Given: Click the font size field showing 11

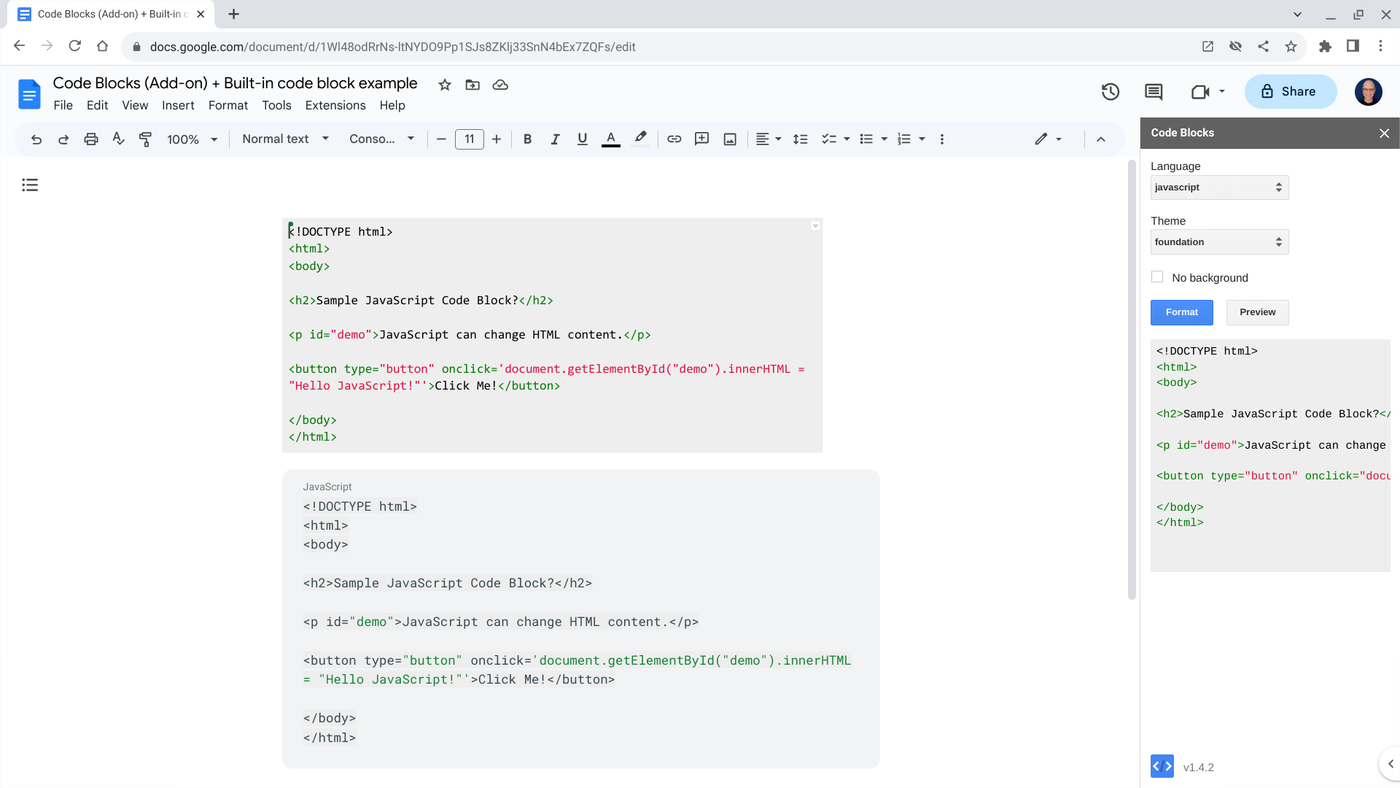Looking at the screenshot, I should tap(469, 139).
